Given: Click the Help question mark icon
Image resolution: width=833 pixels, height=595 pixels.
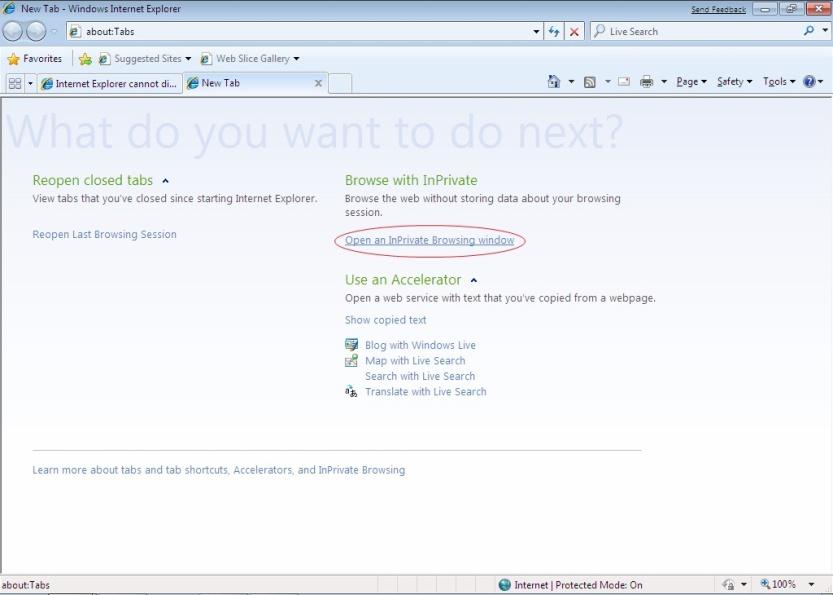Looking at the screenshot, I should (x=808, y=82).
